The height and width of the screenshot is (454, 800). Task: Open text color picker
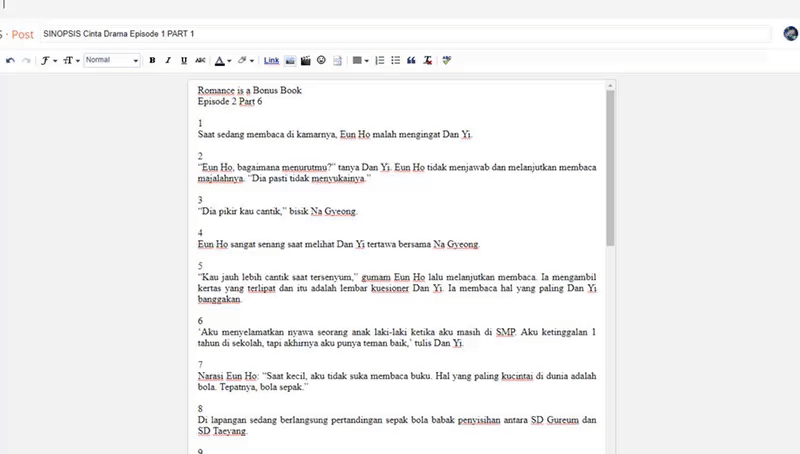222,61
